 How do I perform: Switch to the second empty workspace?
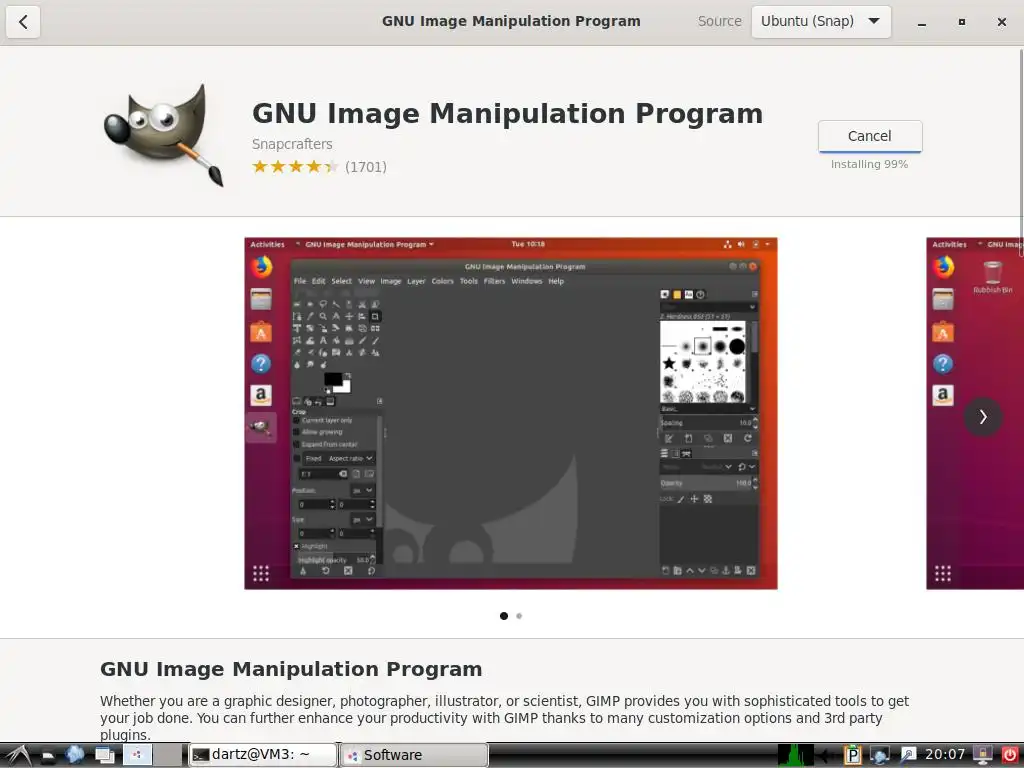point(167,755)
